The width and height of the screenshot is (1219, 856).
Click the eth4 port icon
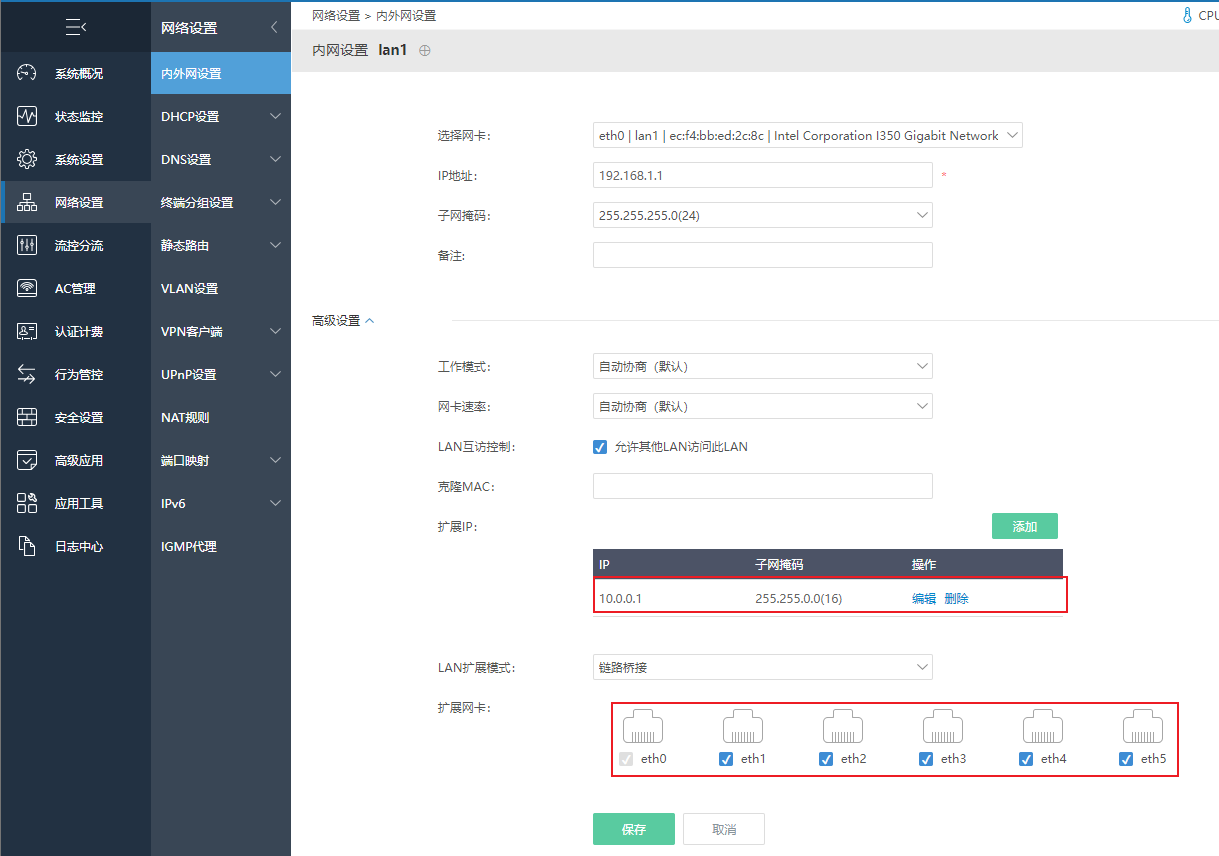coord(1042,726)
